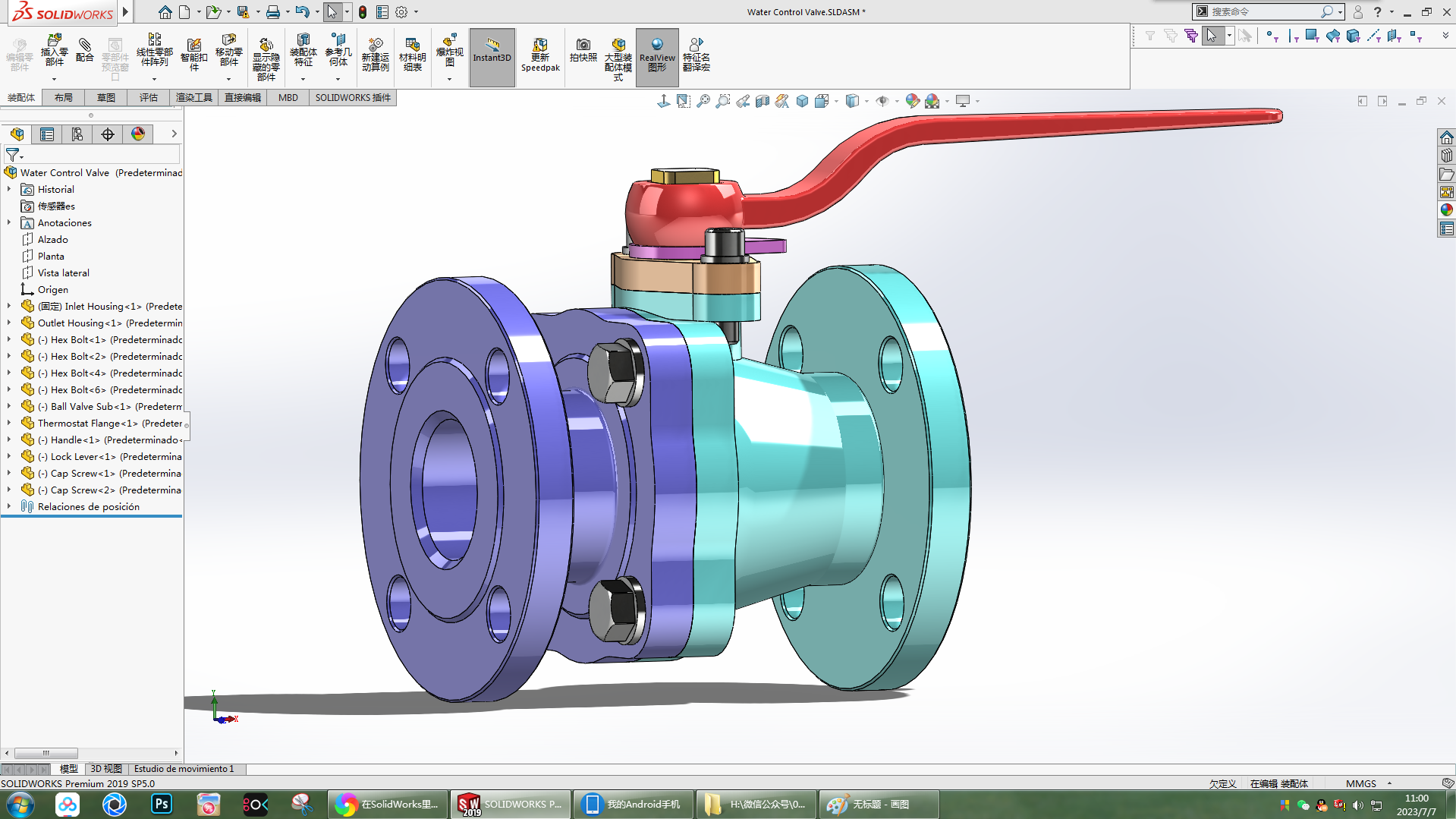The image size is (1456, 819).
Task: Open the Edit Appearance color ball icon
Action: point(912,101)
